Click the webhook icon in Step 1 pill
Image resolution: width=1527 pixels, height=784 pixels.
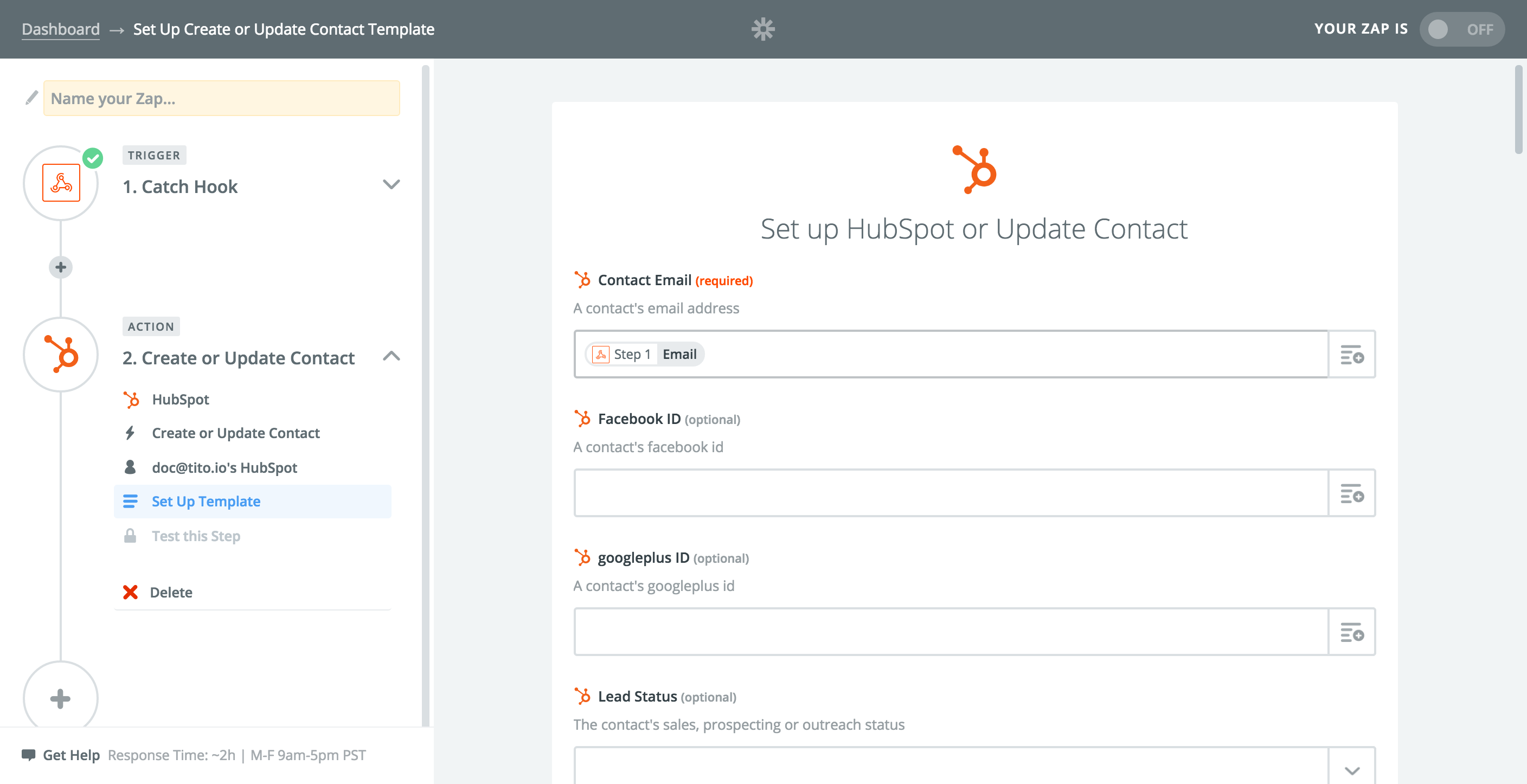point(600,355)
